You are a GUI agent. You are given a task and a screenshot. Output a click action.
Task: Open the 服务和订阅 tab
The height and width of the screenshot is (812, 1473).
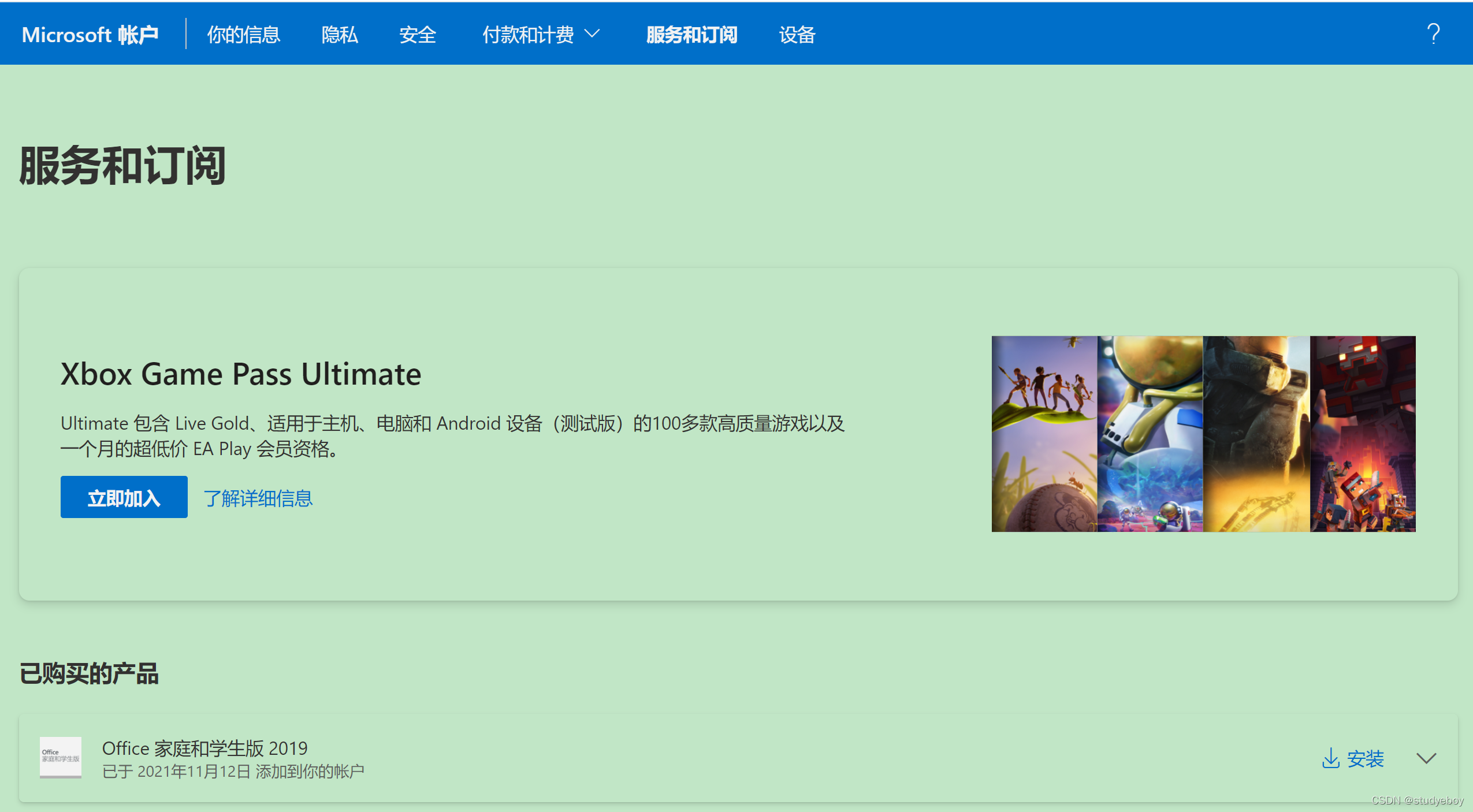(691, 35)
